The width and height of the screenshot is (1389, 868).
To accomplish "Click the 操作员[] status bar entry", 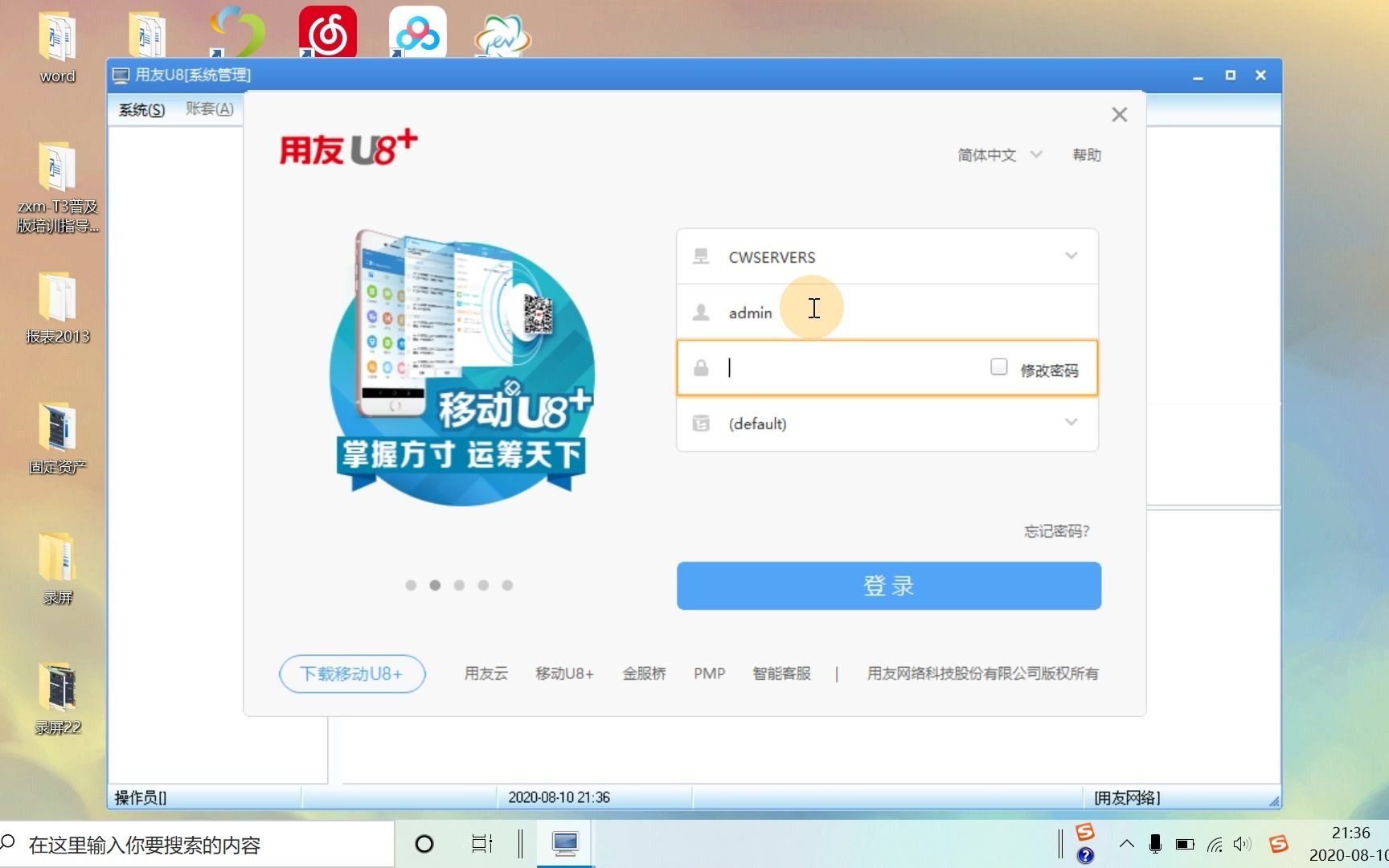I will coord(141,797).
